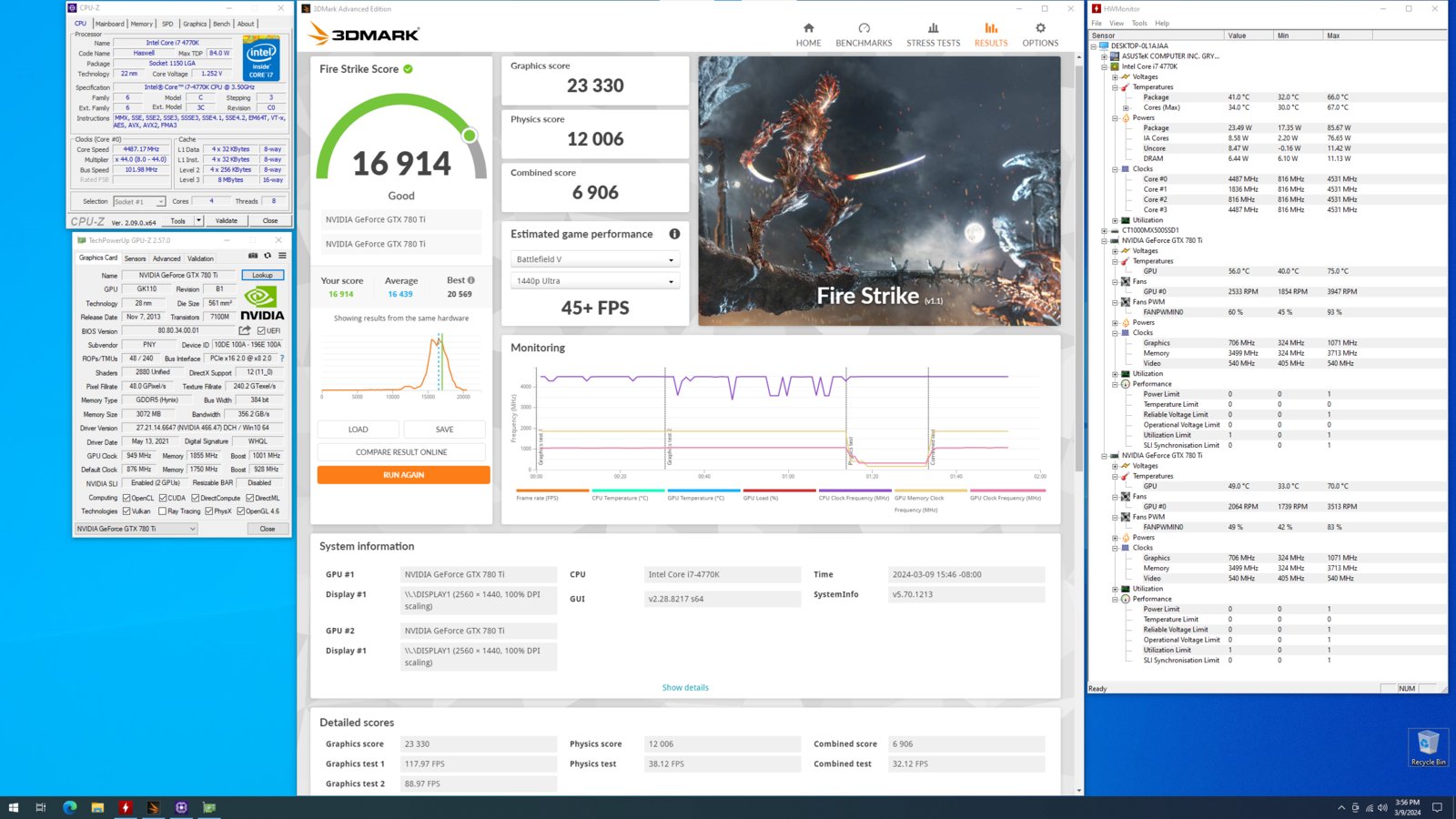Open the GPU-Z graphics card selector dropdown
Screen dimensions: 1456x819
click(136, 529)
